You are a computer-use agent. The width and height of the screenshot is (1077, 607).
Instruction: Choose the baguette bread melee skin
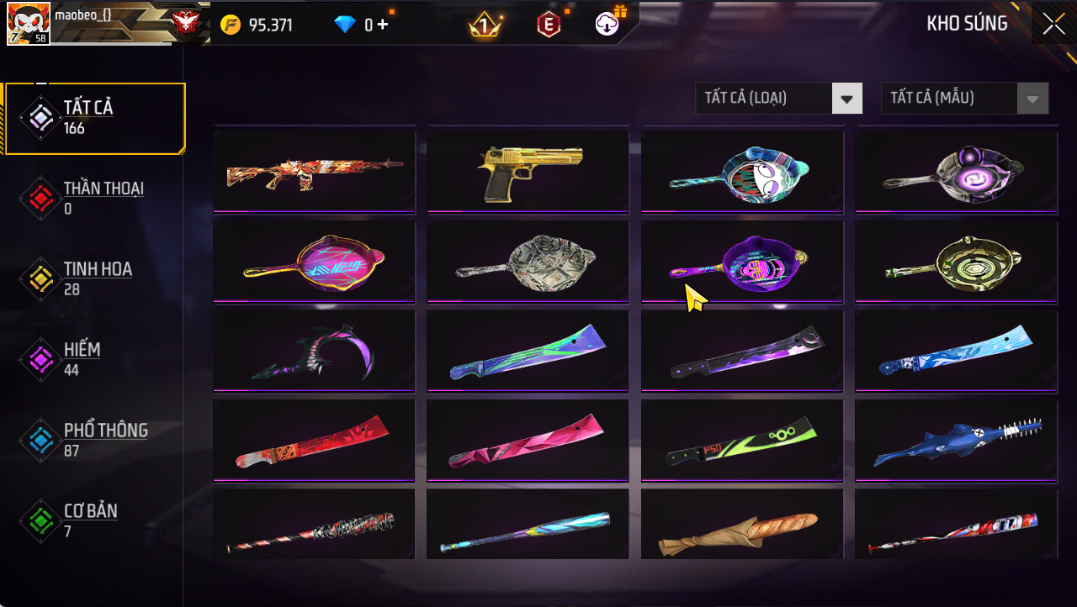point(742,524)
